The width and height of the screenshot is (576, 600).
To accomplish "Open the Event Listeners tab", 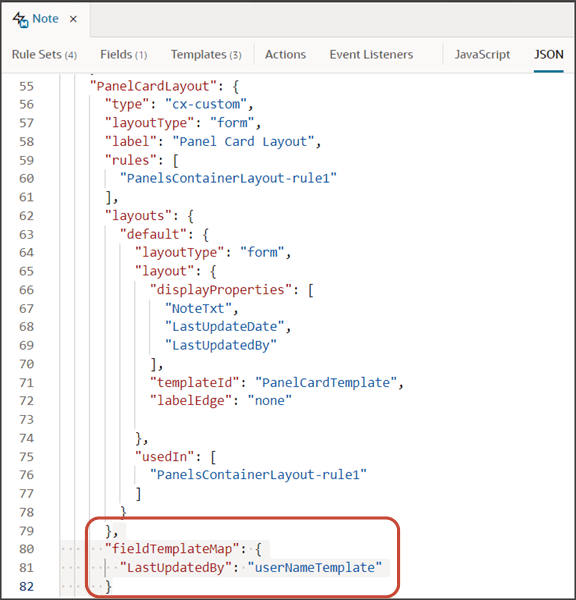I will 371,55.
